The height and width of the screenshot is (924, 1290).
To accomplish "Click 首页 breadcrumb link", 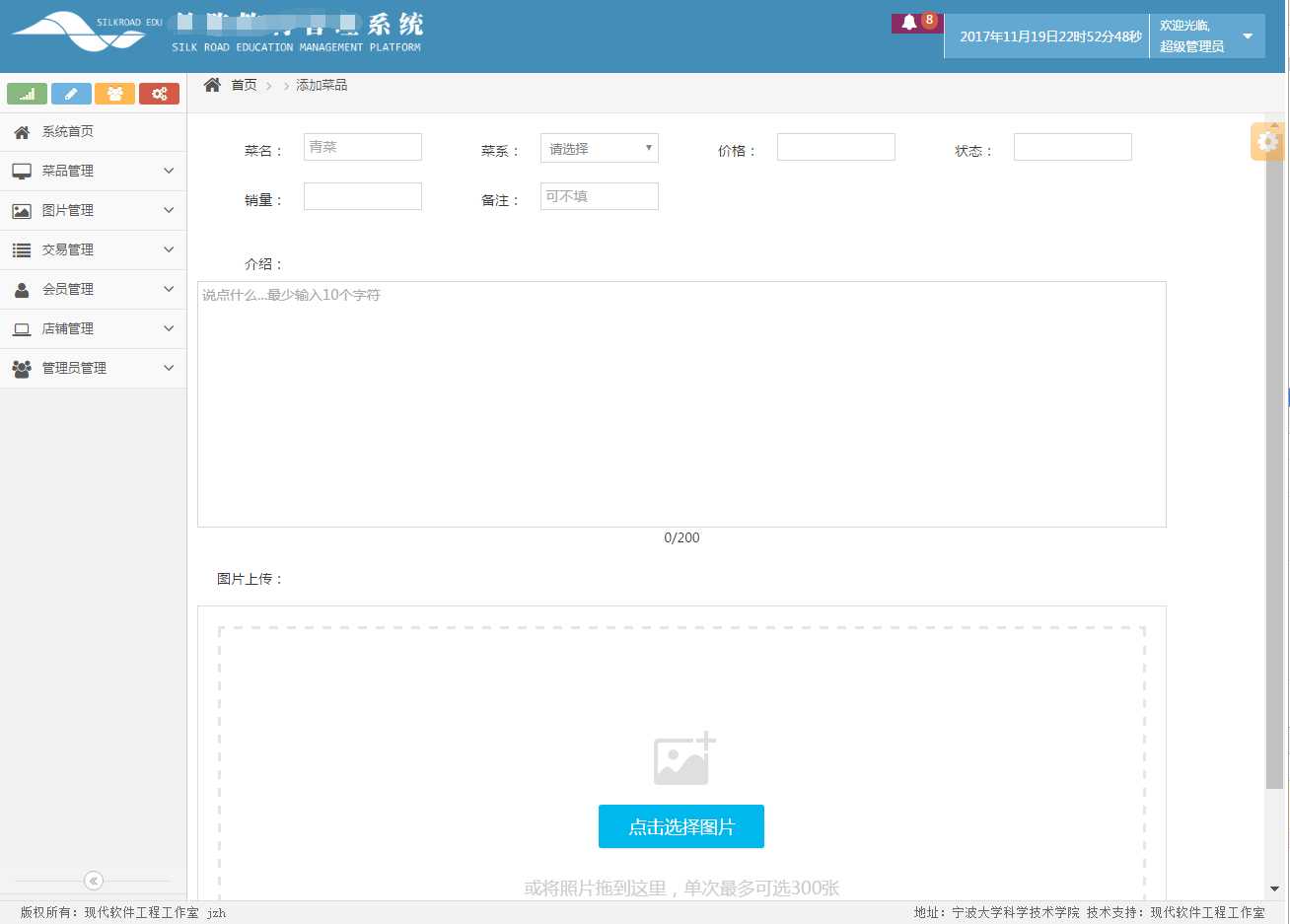I will click(x=244, y=85).
